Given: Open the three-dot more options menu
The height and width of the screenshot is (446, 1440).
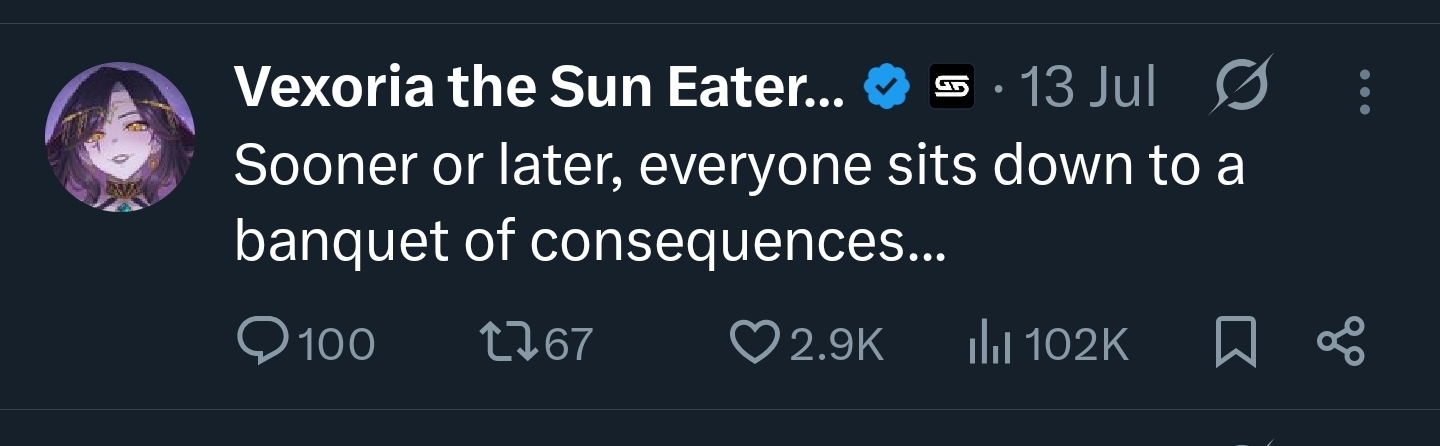Looking at the screenshot, I should click(1364, 88).
